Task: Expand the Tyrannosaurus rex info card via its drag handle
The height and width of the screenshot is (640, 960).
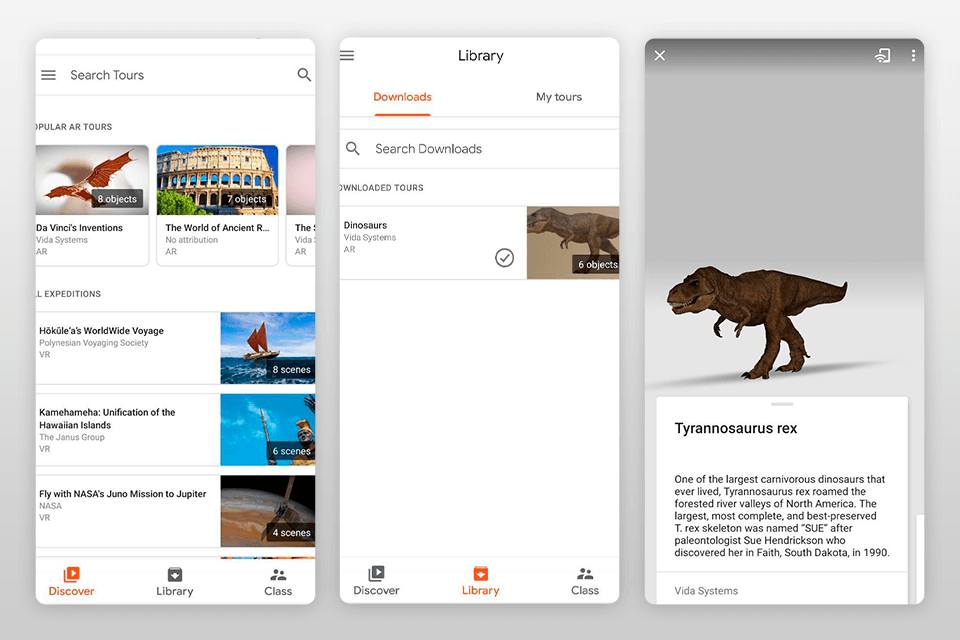Action: 781,403
